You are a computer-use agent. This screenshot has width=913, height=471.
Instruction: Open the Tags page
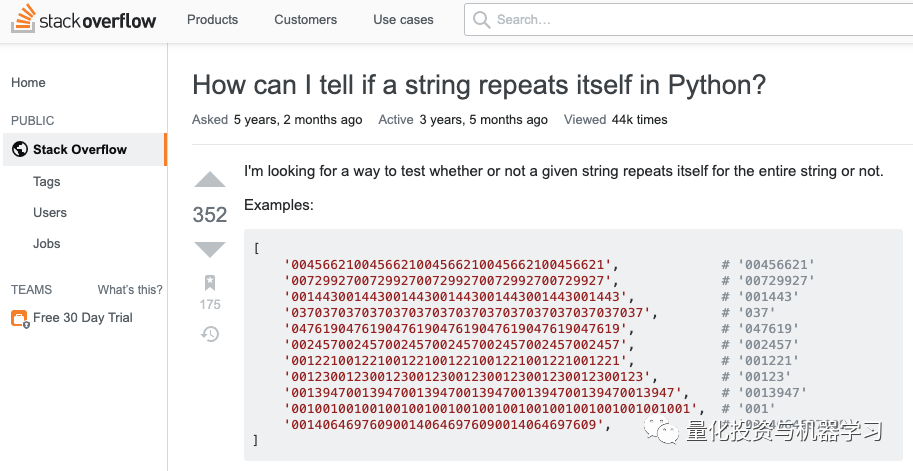point(47,182)
